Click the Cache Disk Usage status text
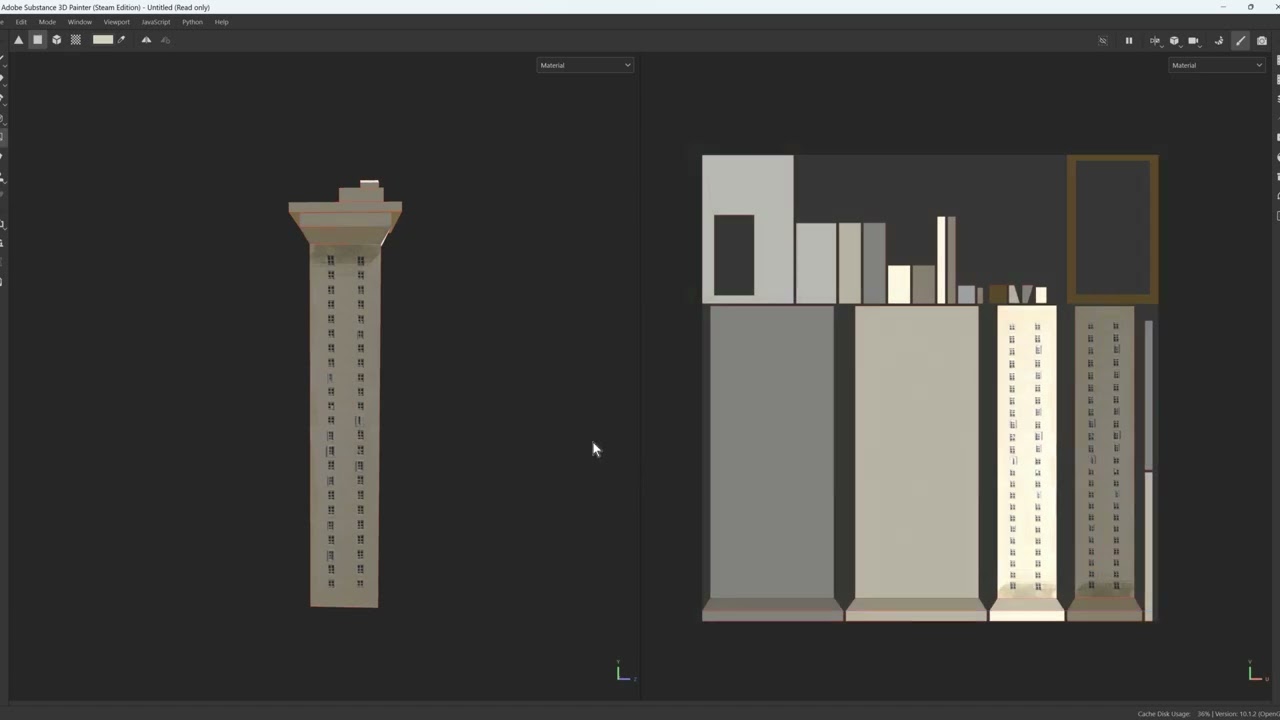Viewport: 1280px width, 720px height. (x=1165, y=714)
